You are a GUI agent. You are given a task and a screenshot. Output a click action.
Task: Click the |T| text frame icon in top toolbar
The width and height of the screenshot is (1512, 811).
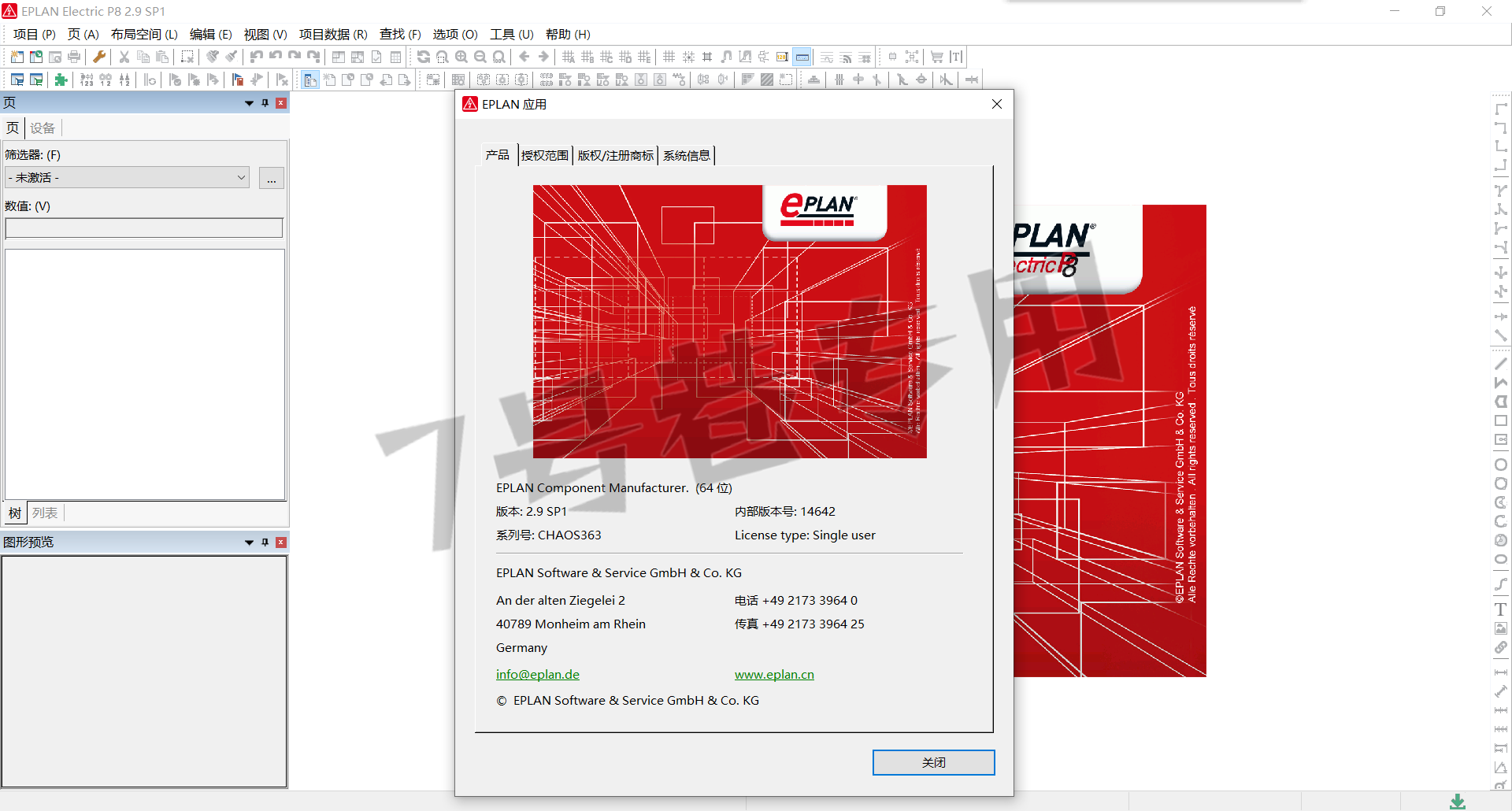[956, 57]
